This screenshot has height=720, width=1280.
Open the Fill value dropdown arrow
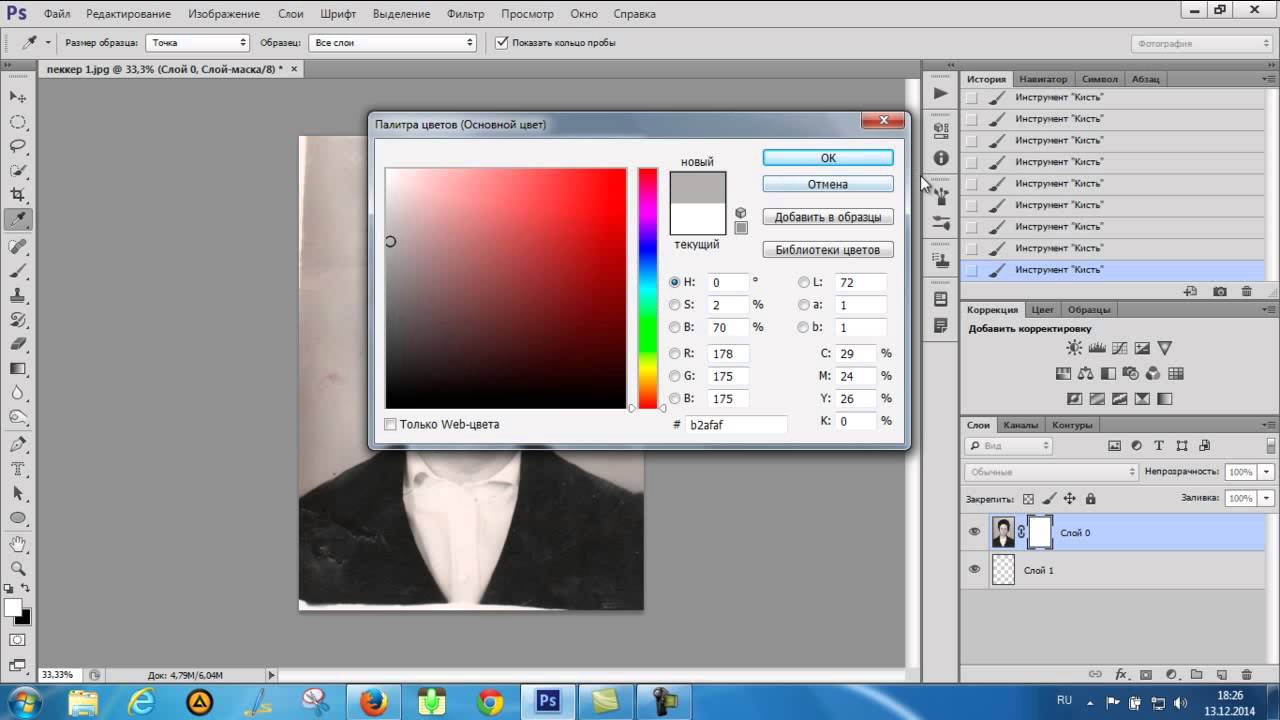click(x=1267, y=498)
